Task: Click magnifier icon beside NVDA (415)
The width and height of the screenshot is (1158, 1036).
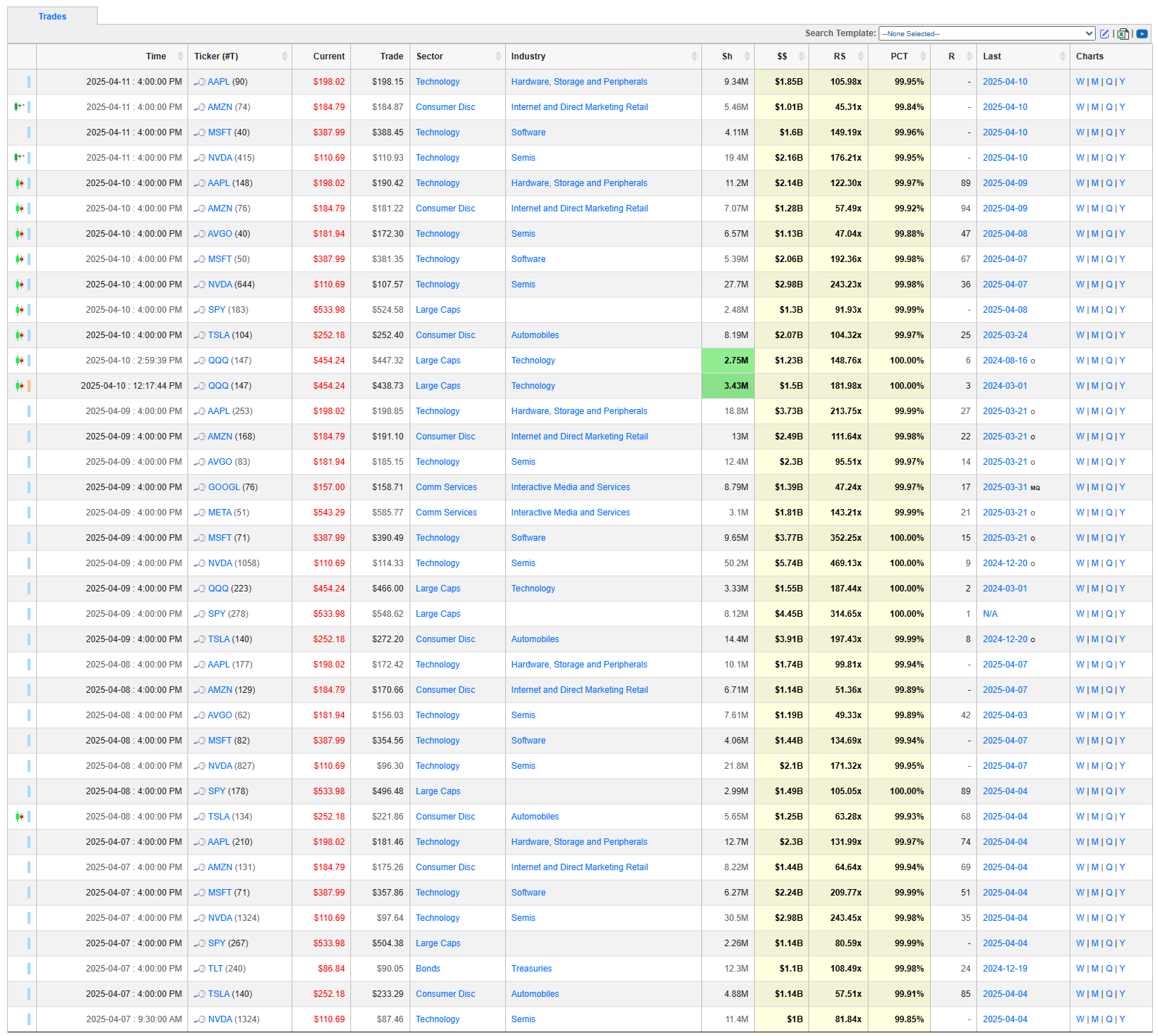Action: coord(200,158)
